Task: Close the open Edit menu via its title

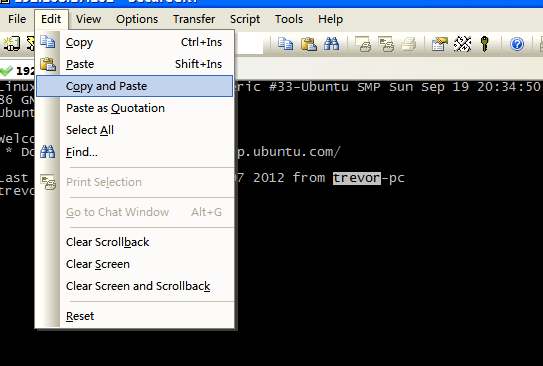Action: (51, 19)
